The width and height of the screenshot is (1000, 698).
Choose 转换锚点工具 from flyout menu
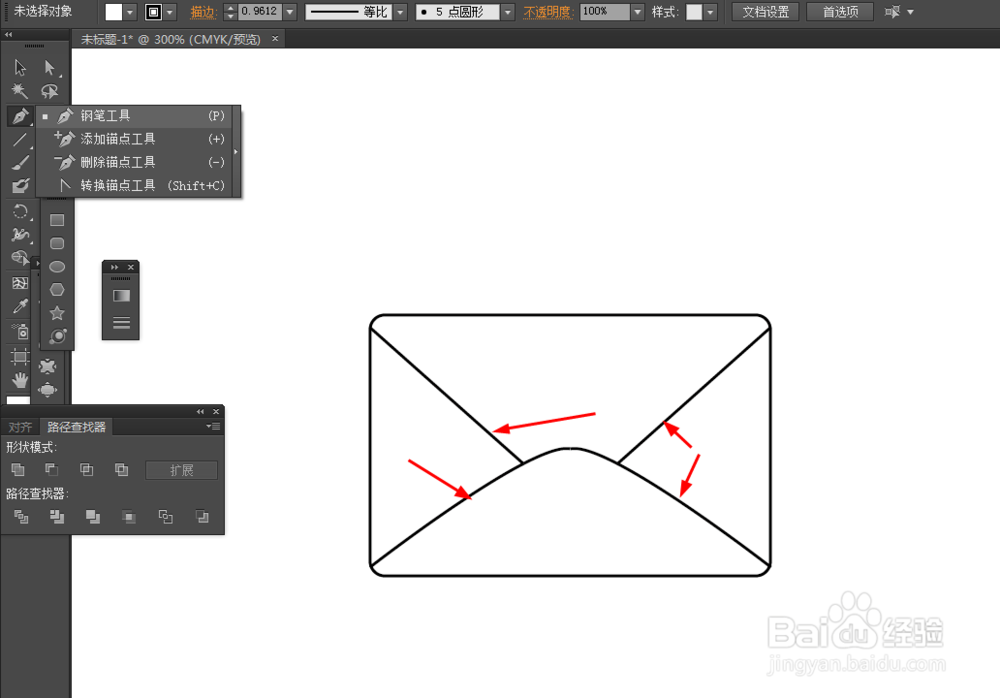coord(136,186)
